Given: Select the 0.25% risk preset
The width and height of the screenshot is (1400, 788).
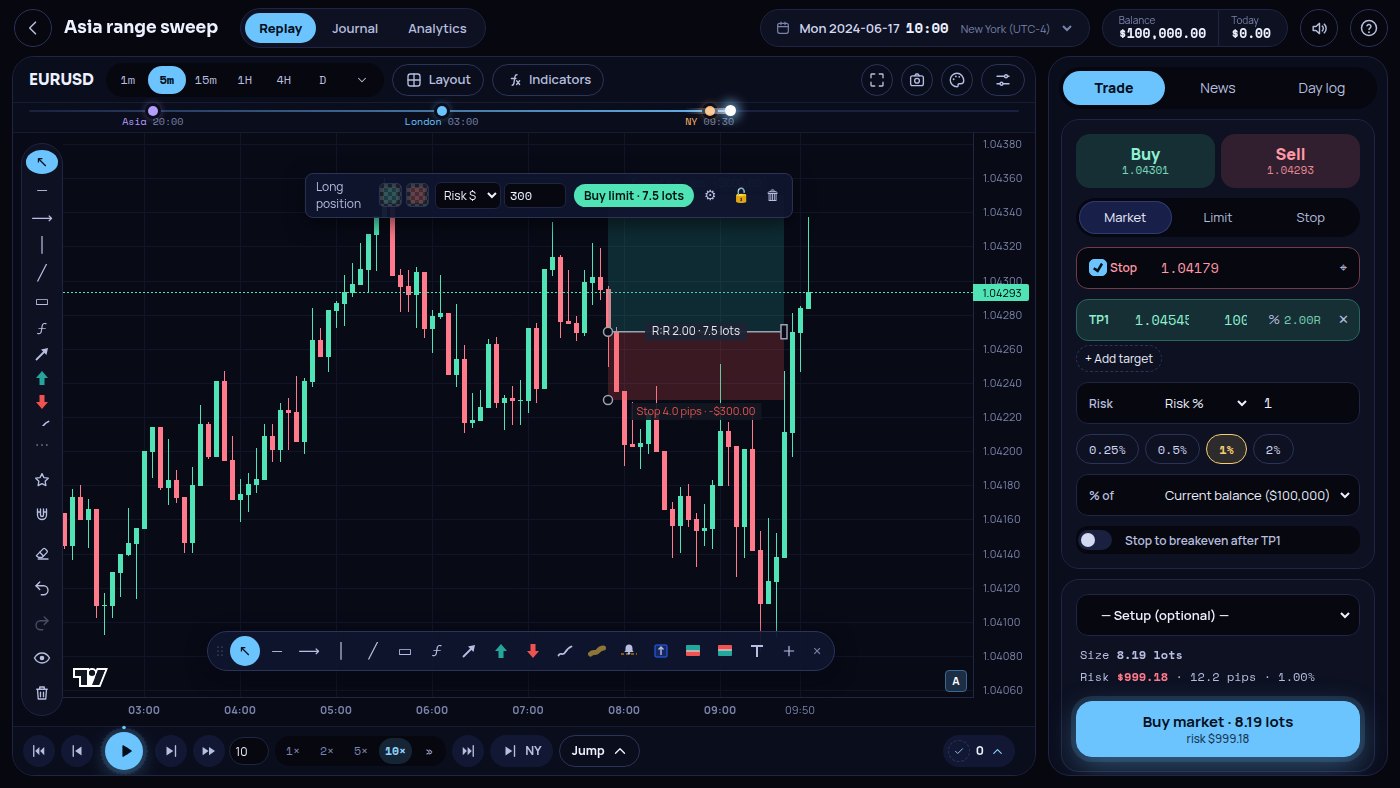Looking at the screenshot, I should point(1107,450).
